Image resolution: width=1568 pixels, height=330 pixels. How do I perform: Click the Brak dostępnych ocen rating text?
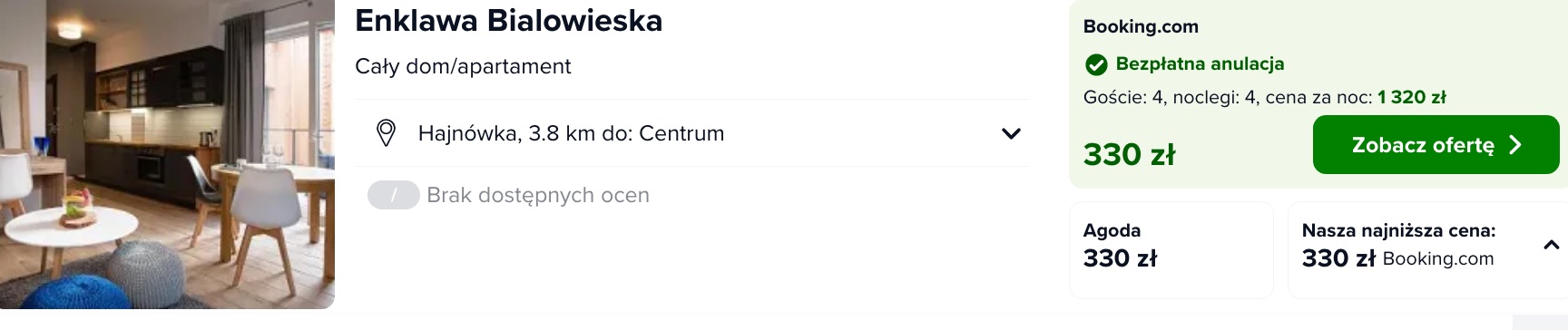pyautogui.click(x=538, y=195)
